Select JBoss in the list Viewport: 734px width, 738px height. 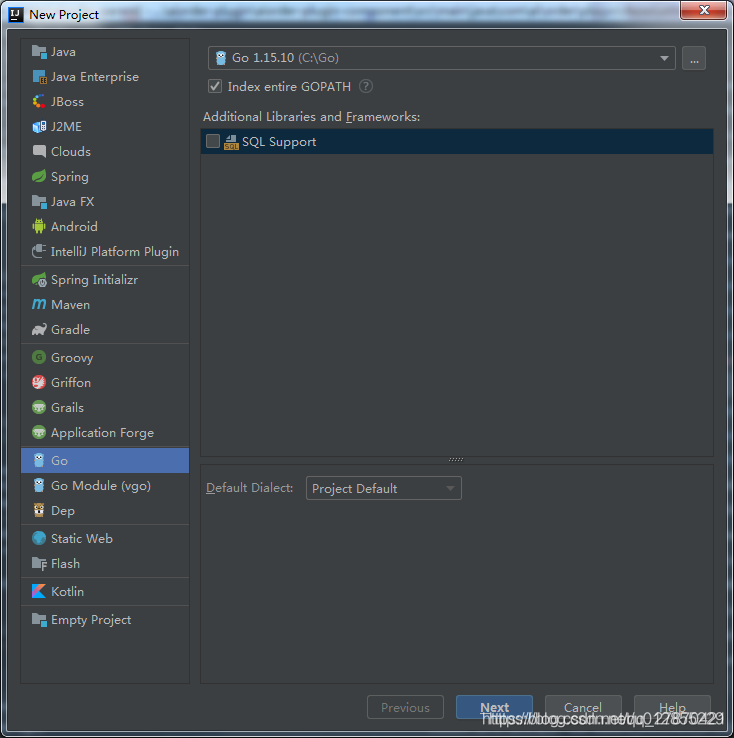[105, 102]
